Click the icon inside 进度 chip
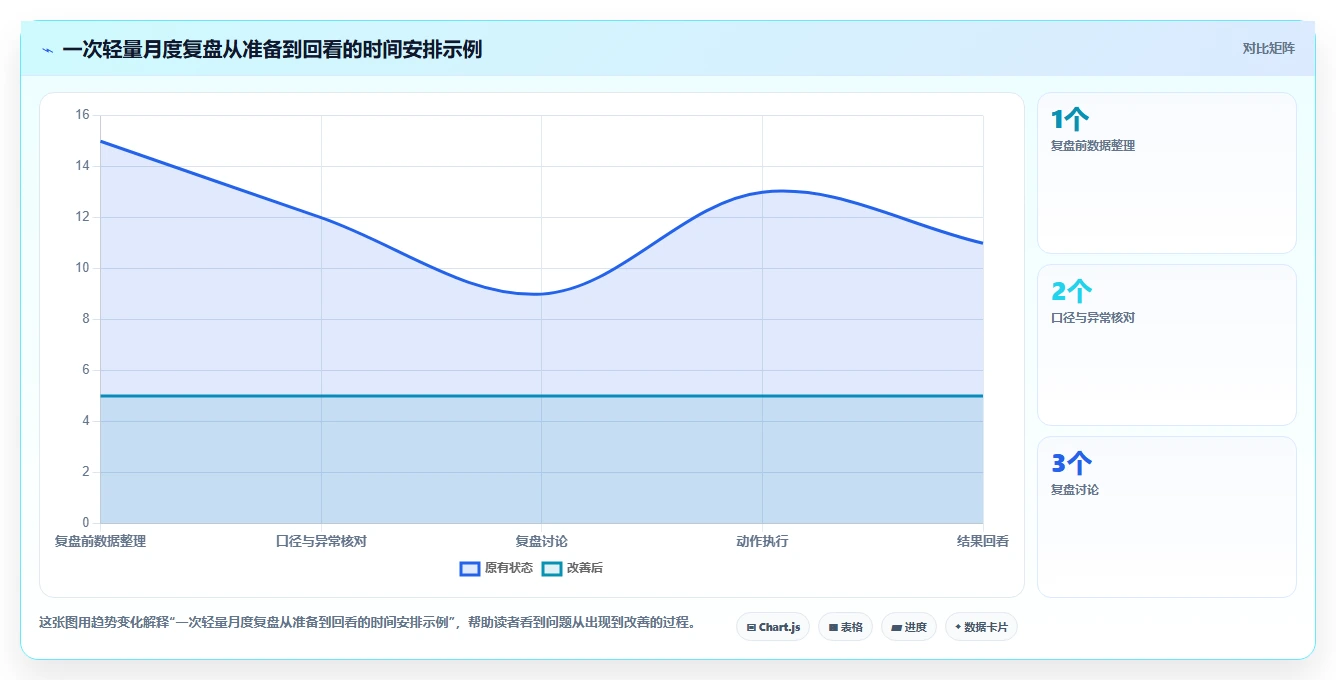The width and height of the screenshot is (1336, 680). coord(896,628)
